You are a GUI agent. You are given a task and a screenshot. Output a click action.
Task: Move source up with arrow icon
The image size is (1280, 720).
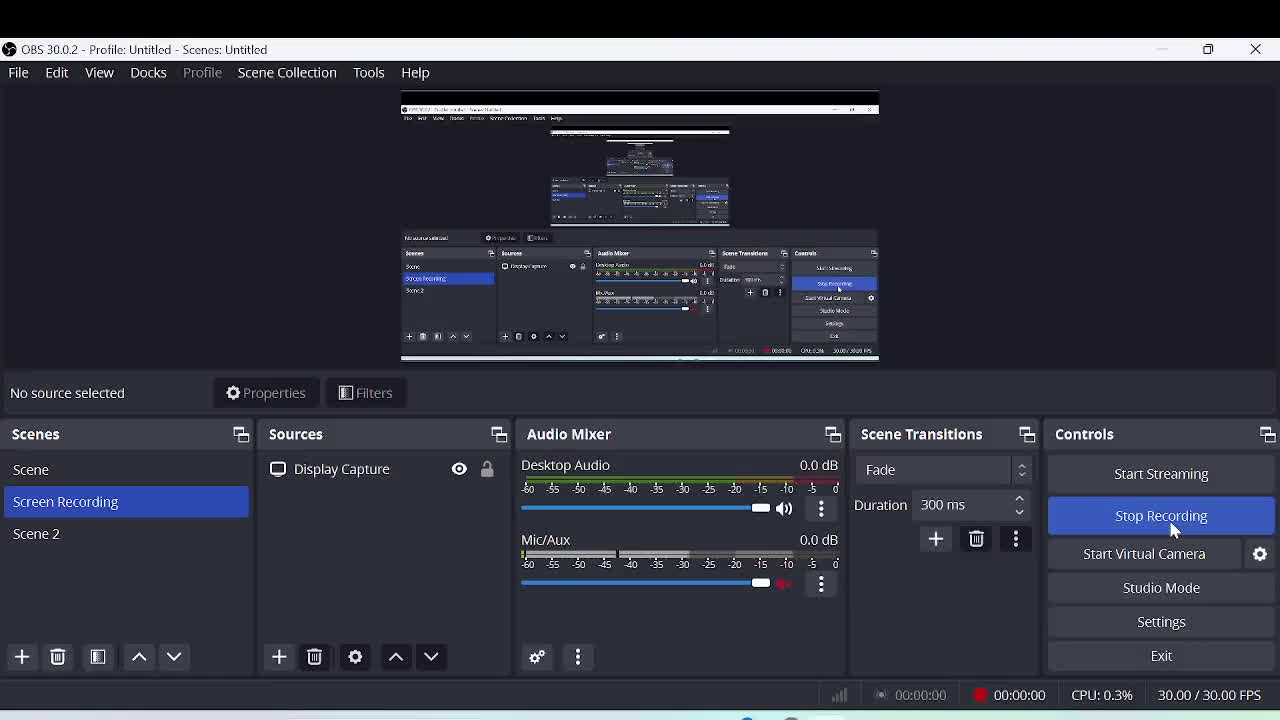click(x=396, y=657)
